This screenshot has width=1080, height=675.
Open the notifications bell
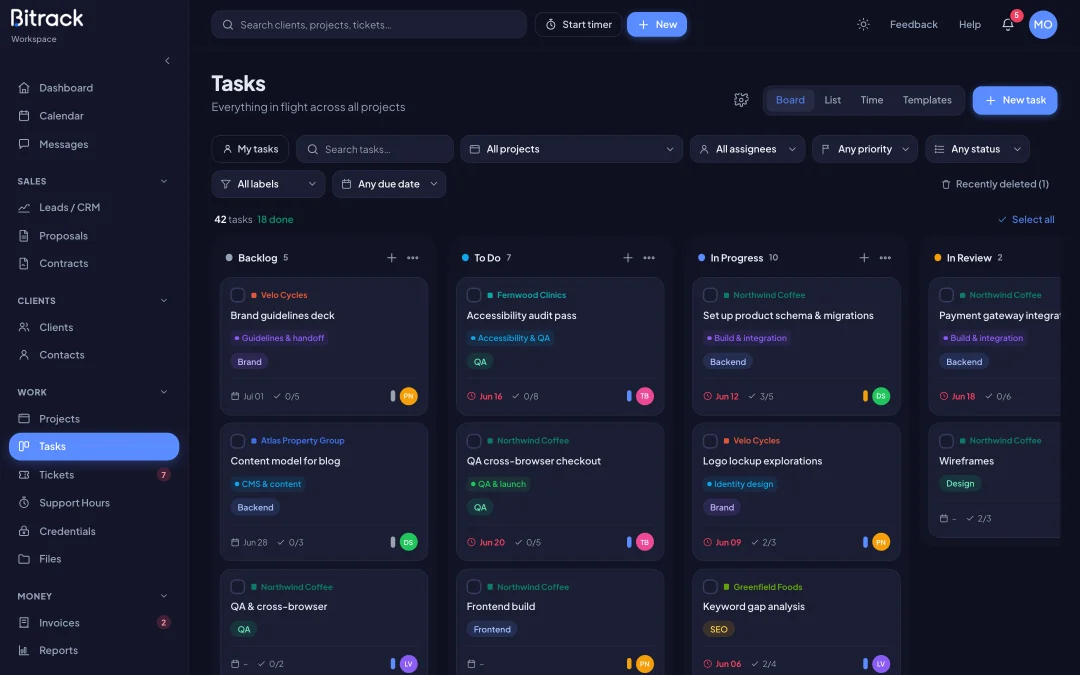click(x=1008, y=24)
